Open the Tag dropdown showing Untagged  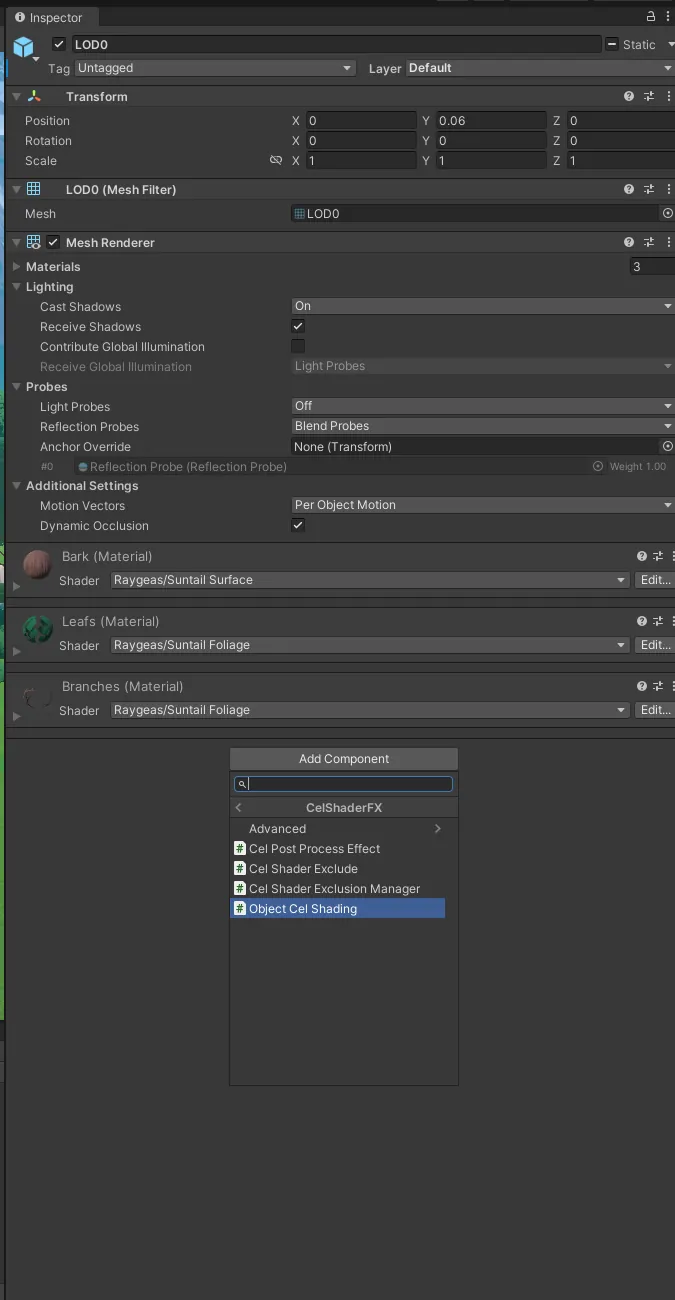tap(215, 68)
